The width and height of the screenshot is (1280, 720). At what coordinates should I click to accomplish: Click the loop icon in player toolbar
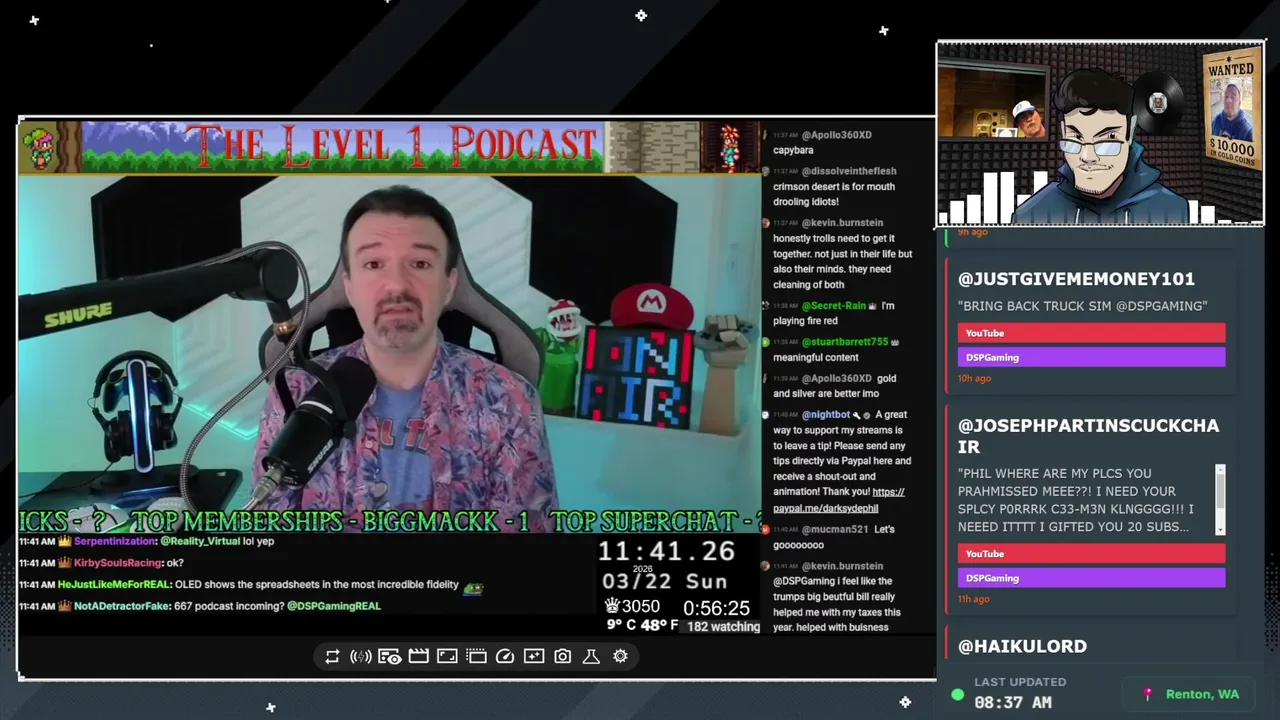point(332,656)
